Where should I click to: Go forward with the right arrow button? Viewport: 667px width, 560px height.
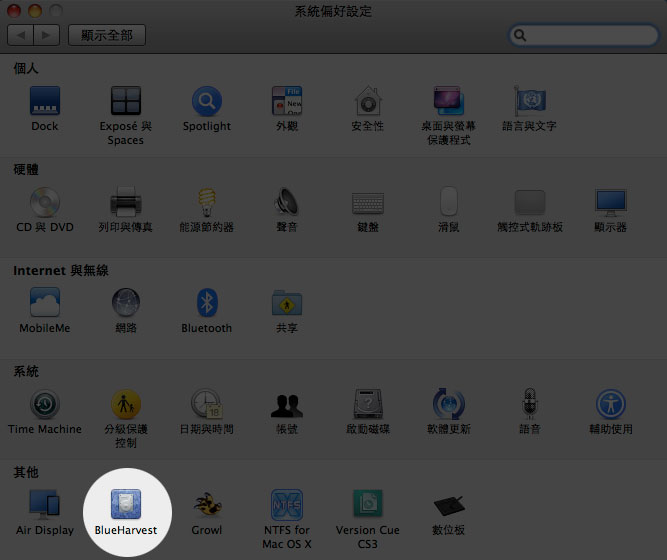(x=46, y=35)
